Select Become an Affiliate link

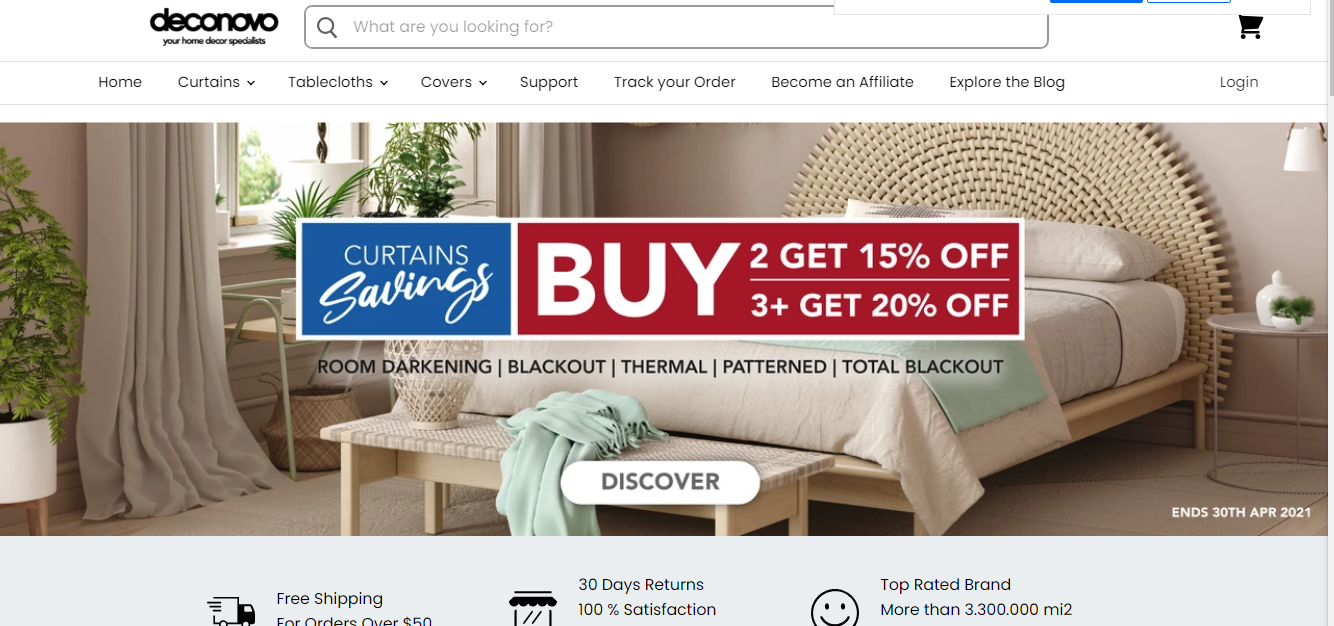pos(842,82)
